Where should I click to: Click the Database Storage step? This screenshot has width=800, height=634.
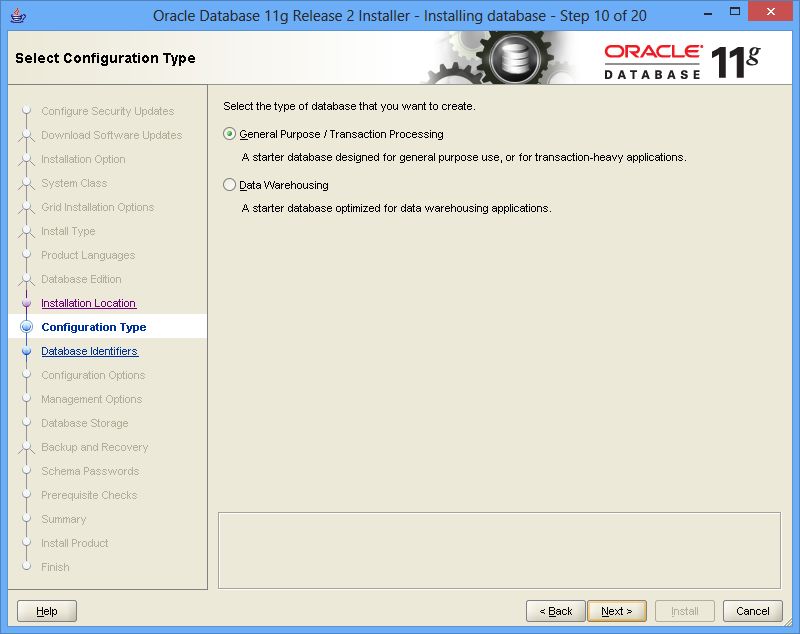[x=85, y=423]
